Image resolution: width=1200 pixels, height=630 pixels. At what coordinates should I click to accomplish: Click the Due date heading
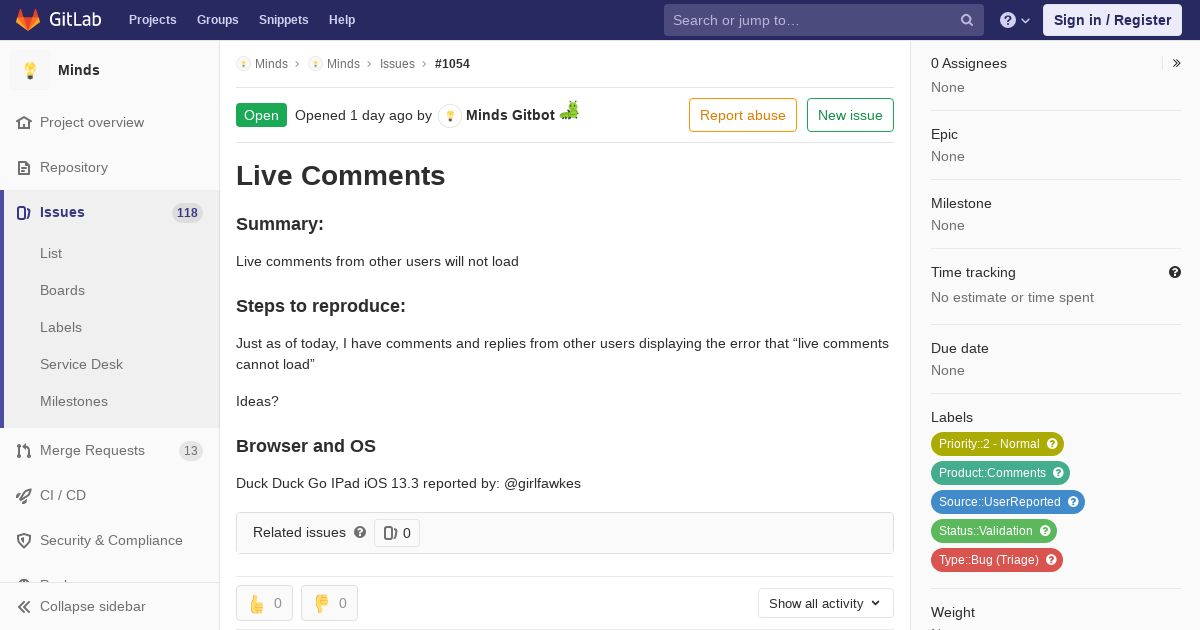point(960,348)
